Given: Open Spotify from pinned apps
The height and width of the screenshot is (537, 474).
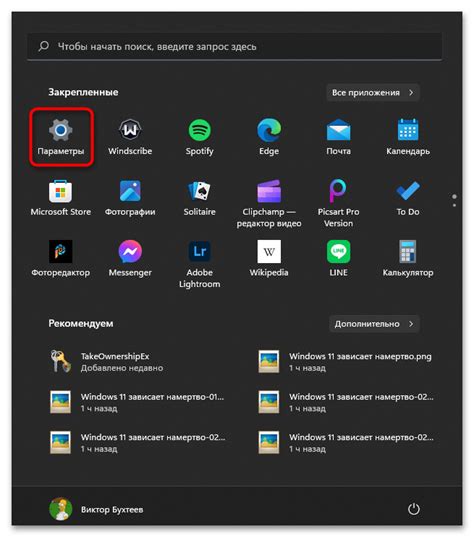Looking at the screenshot, I should (200, 137).
